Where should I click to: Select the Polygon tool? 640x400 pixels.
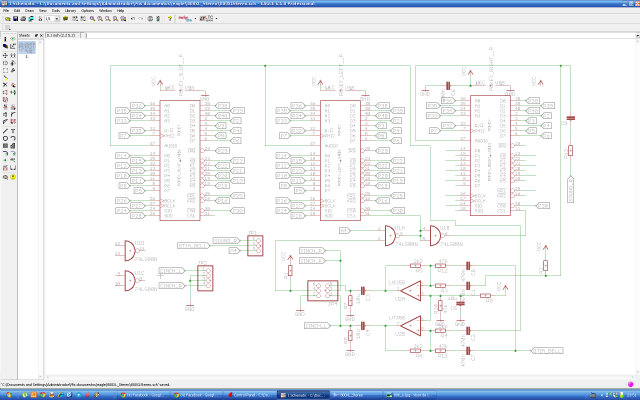point(13,146)
